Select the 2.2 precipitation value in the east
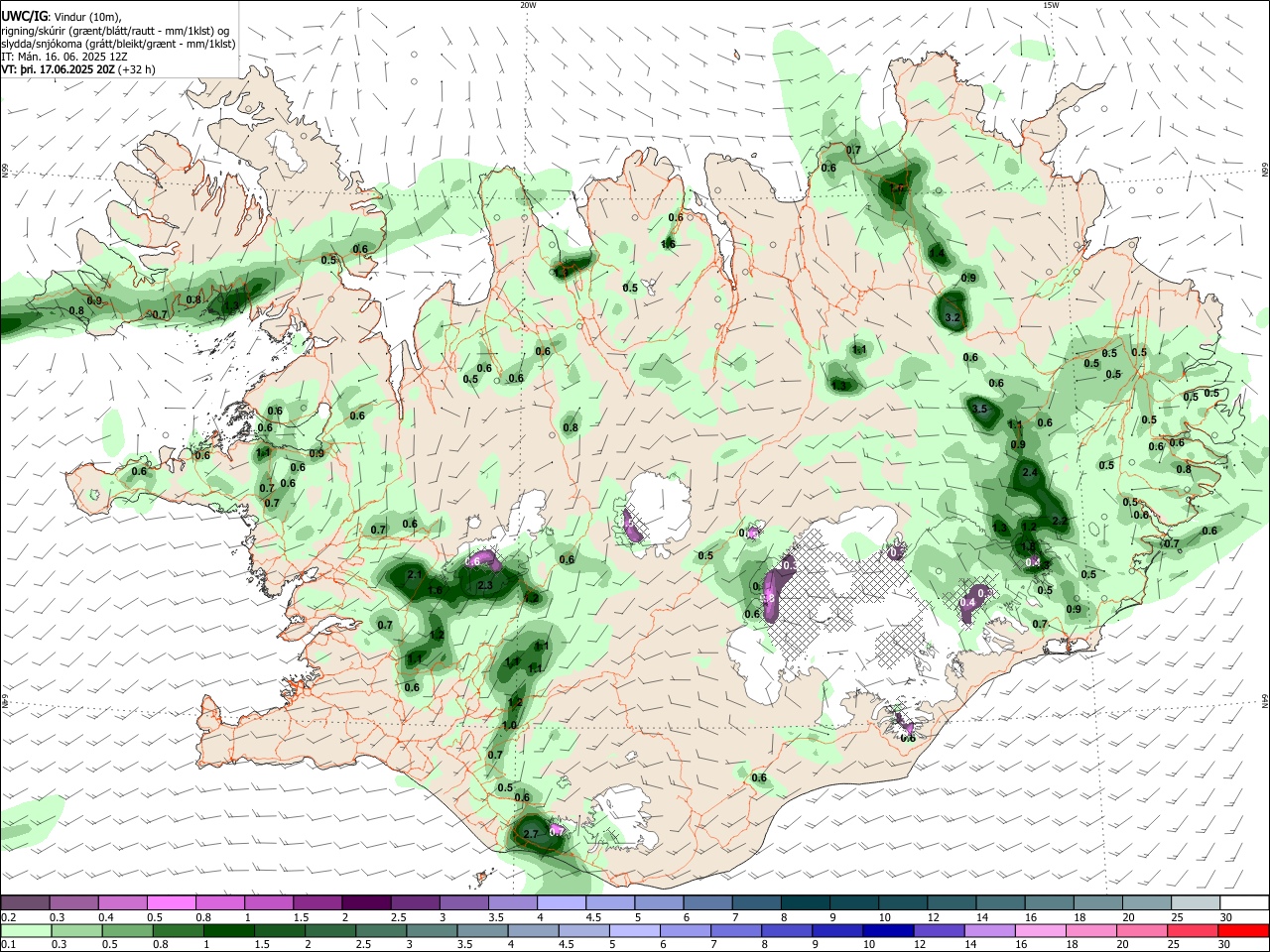Screen dimensions: 1270x952 click(1059, 521)
